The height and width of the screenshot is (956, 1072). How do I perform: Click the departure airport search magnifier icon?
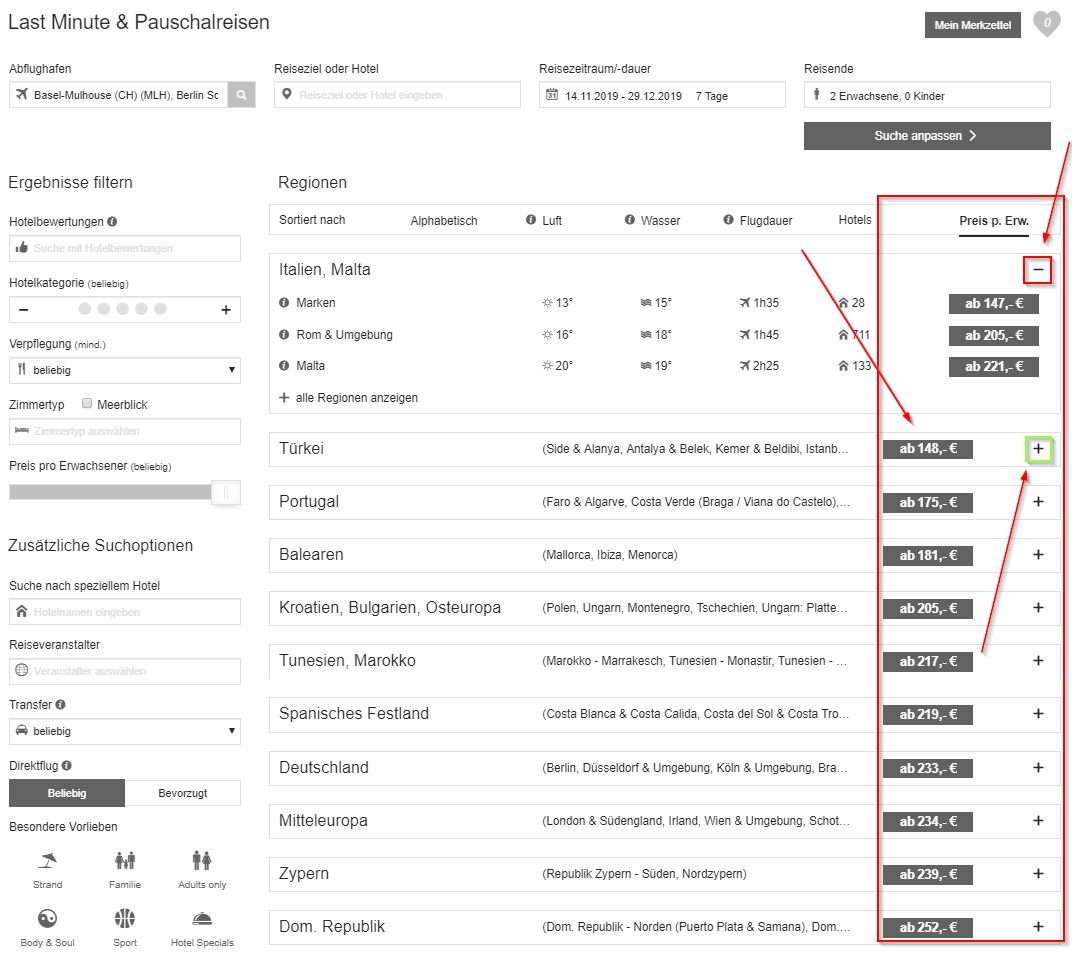(241, 95)
